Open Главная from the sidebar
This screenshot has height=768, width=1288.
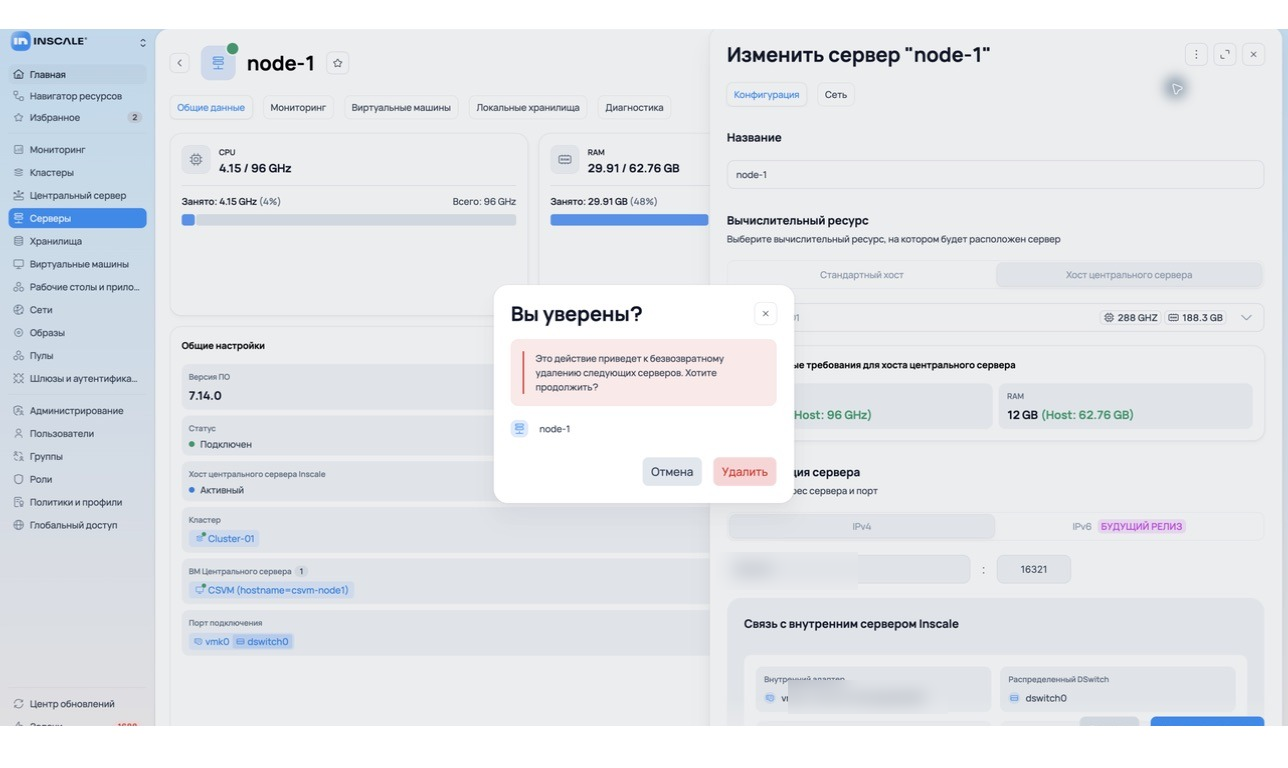click(78, 74)
